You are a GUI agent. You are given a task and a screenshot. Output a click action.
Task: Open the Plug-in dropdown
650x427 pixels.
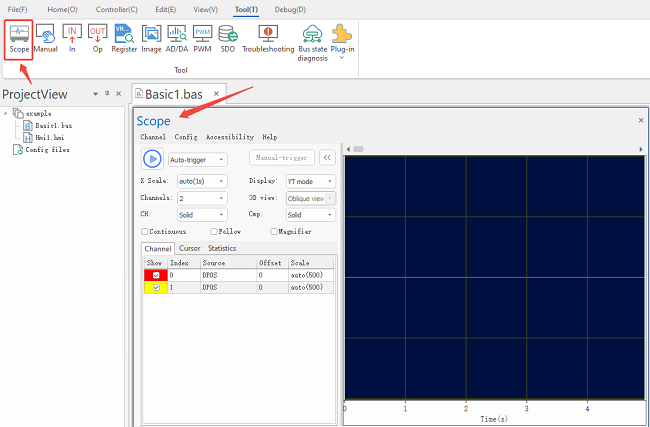pos(342,41)
